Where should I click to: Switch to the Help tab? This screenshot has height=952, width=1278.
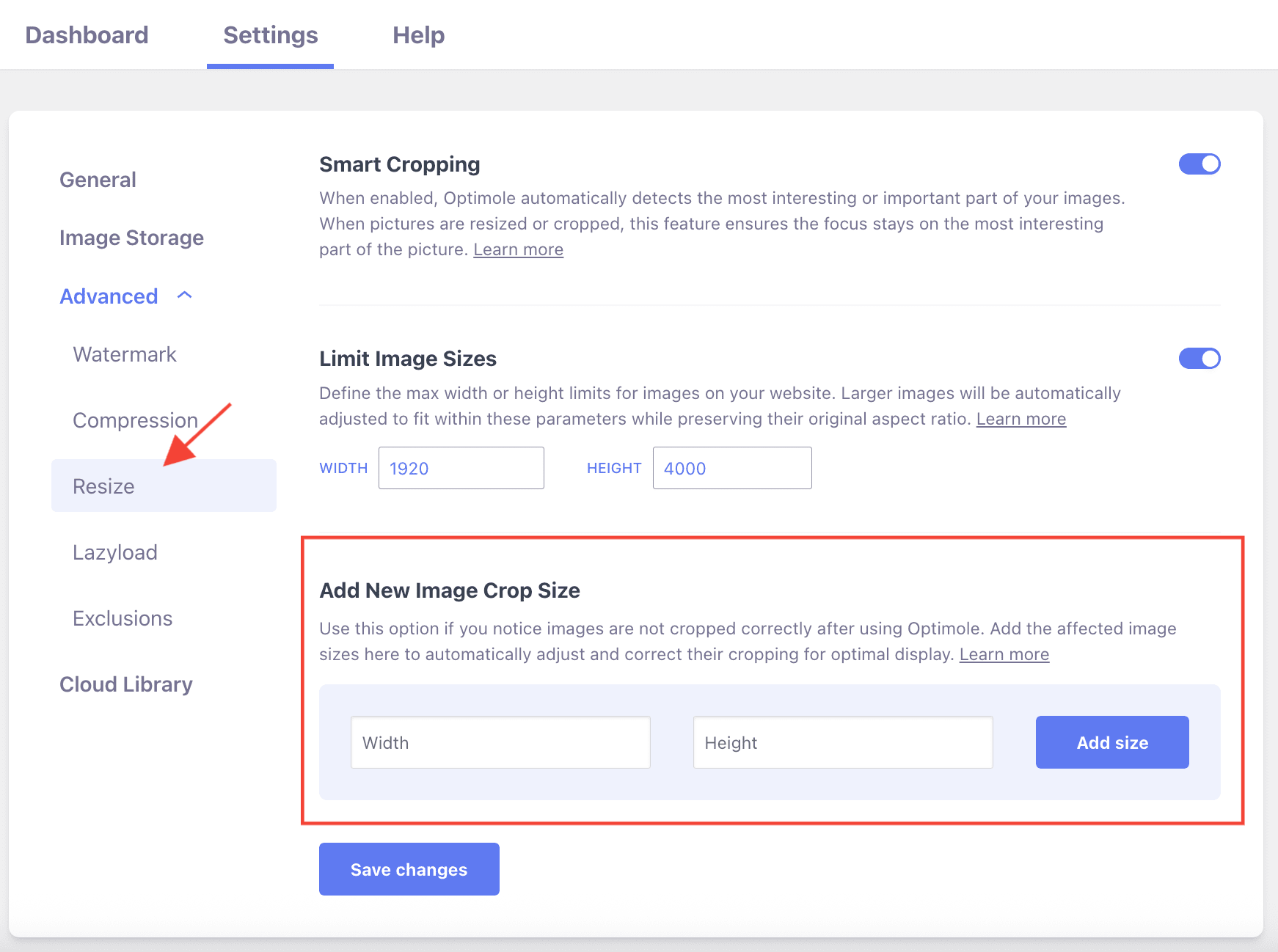tap(418, 35)
